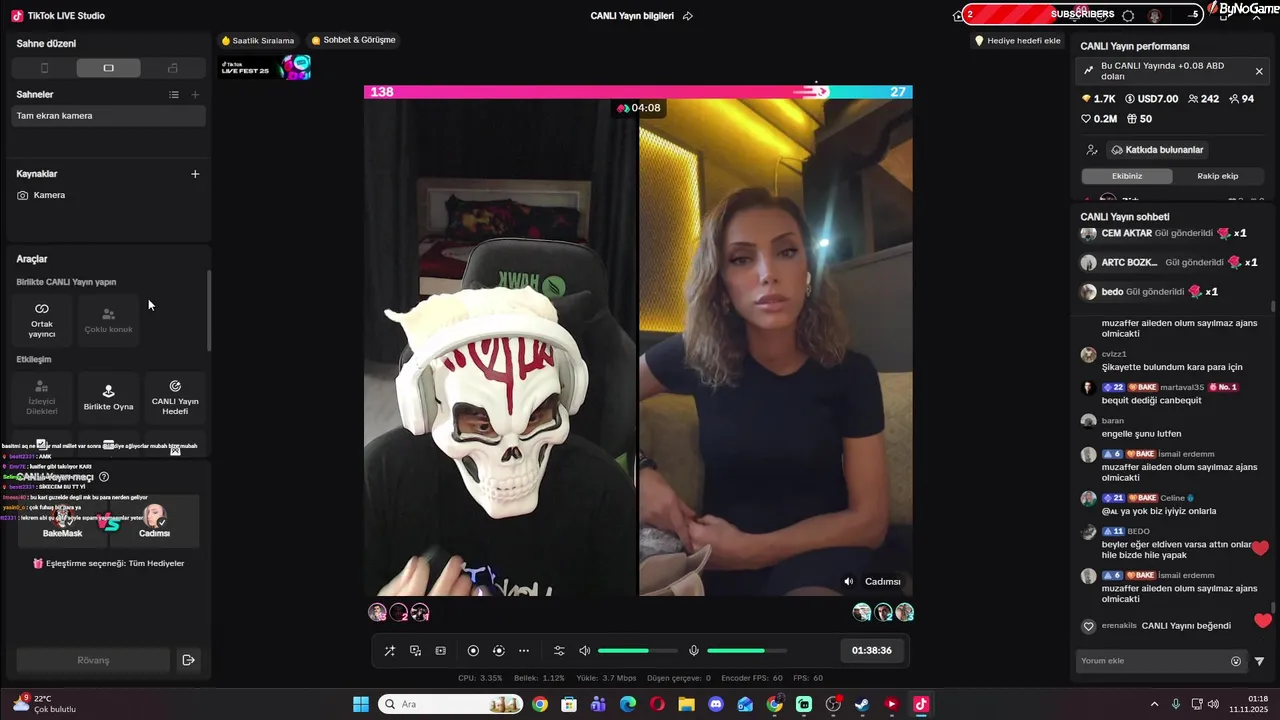The image size is (1280, 720).
Task: Add a new scene with plus icon
Action: (x=195, y=94)
